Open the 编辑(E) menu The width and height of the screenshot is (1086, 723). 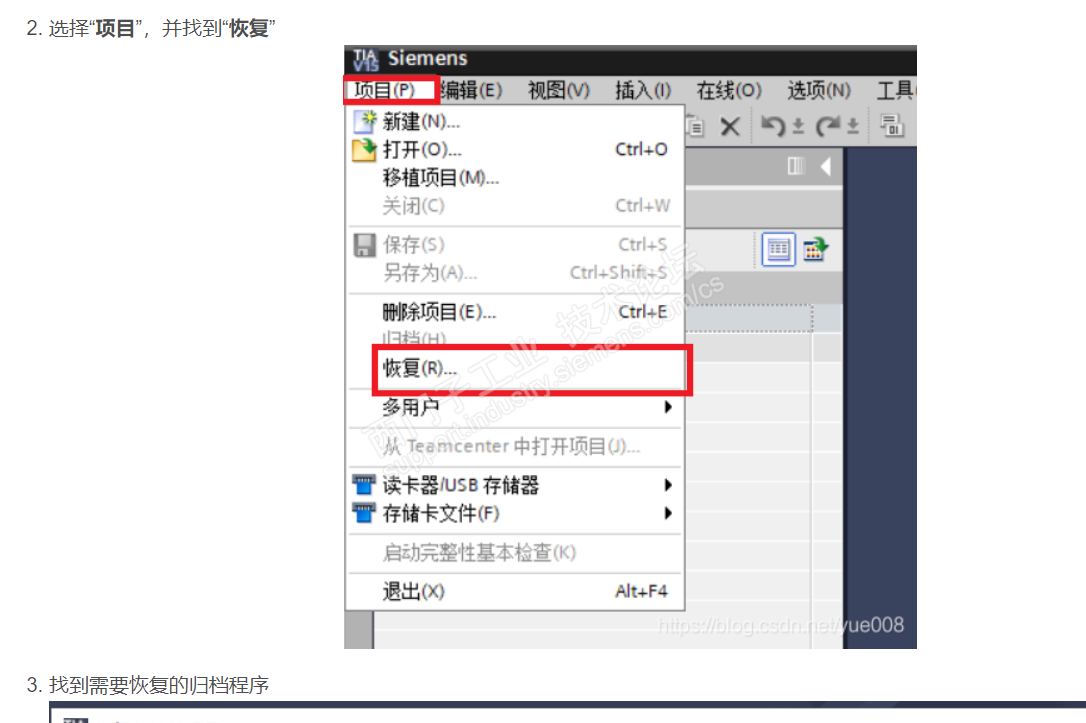click(471, 90)
